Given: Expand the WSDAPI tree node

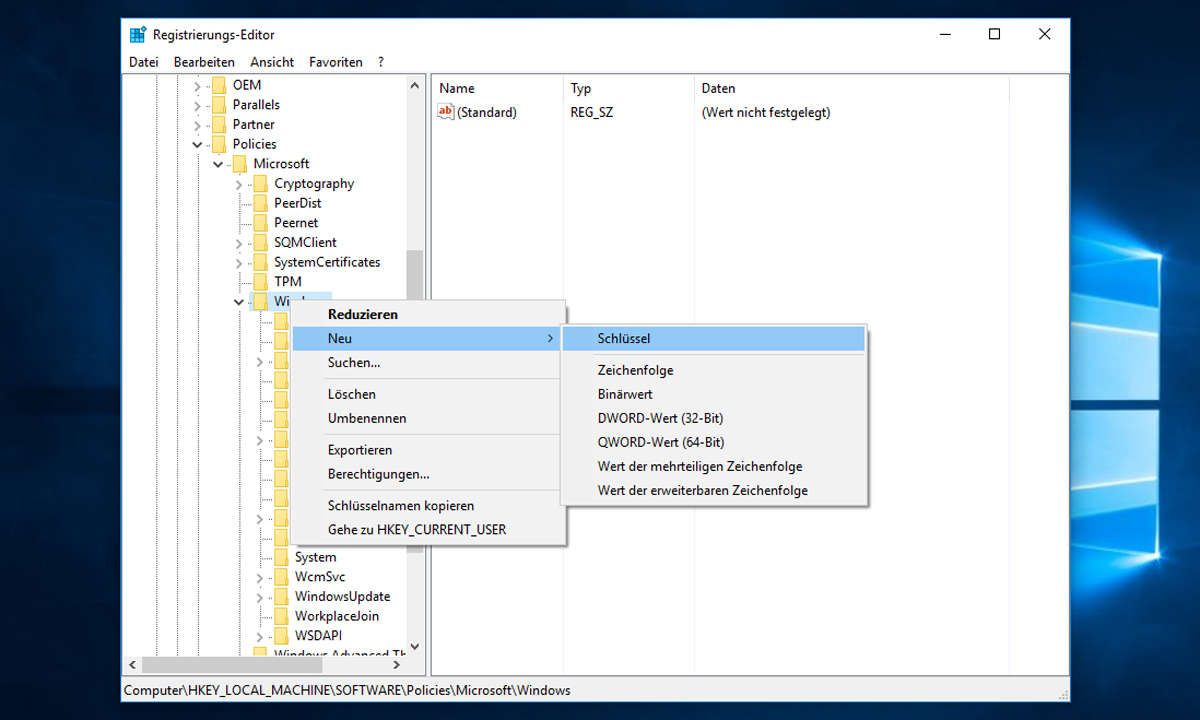Looking at the screenshot, I should tap(260, 636).
